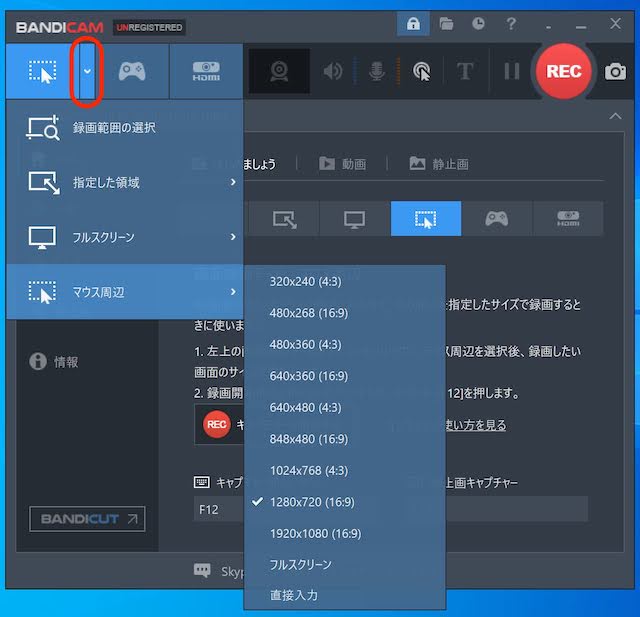Open the 動画 tab
This screenshot has height=617, width=640.
[x=342, y=164]
